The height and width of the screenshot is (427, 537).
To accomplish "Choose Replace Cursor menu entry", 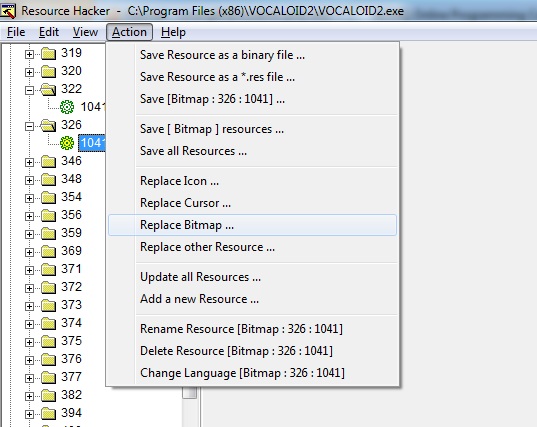I will [x=252, y=203].
